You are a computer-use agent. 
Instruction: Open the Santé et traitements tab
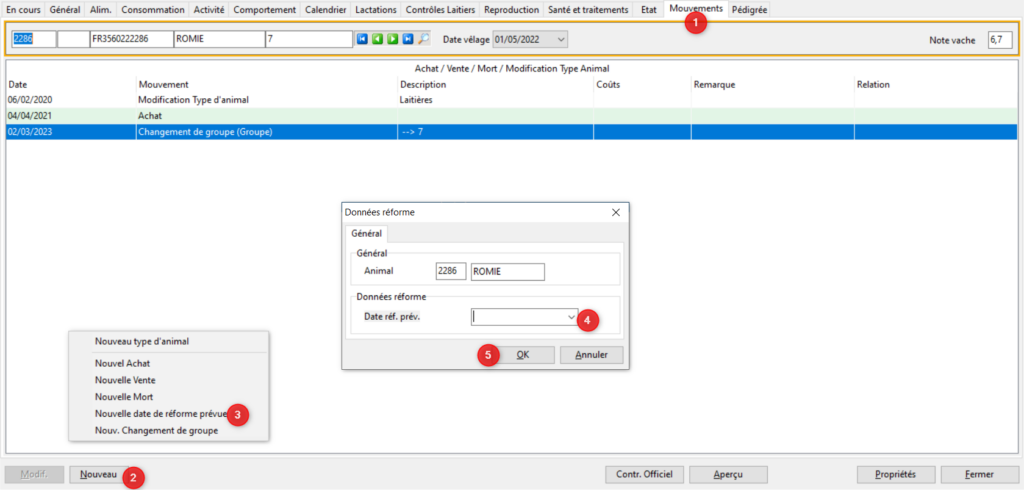click(x=589, y=10)
